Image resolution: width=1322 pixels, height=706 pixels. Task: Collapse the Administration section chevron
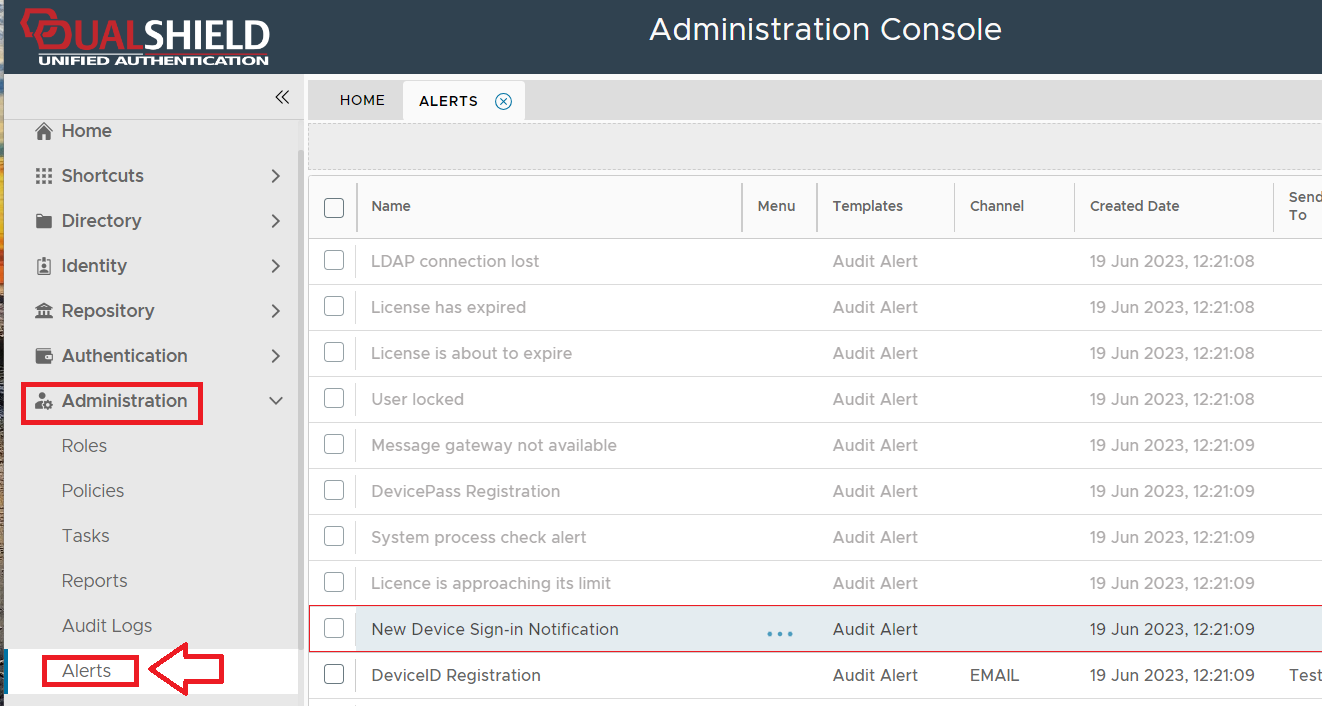pos(276,401)
